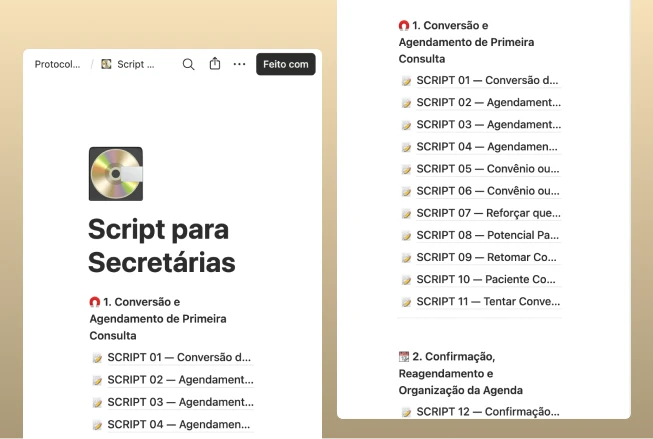Screen dimensions: 653x439
Task: Click the Feito com button
Action: (x=286, y=64)
